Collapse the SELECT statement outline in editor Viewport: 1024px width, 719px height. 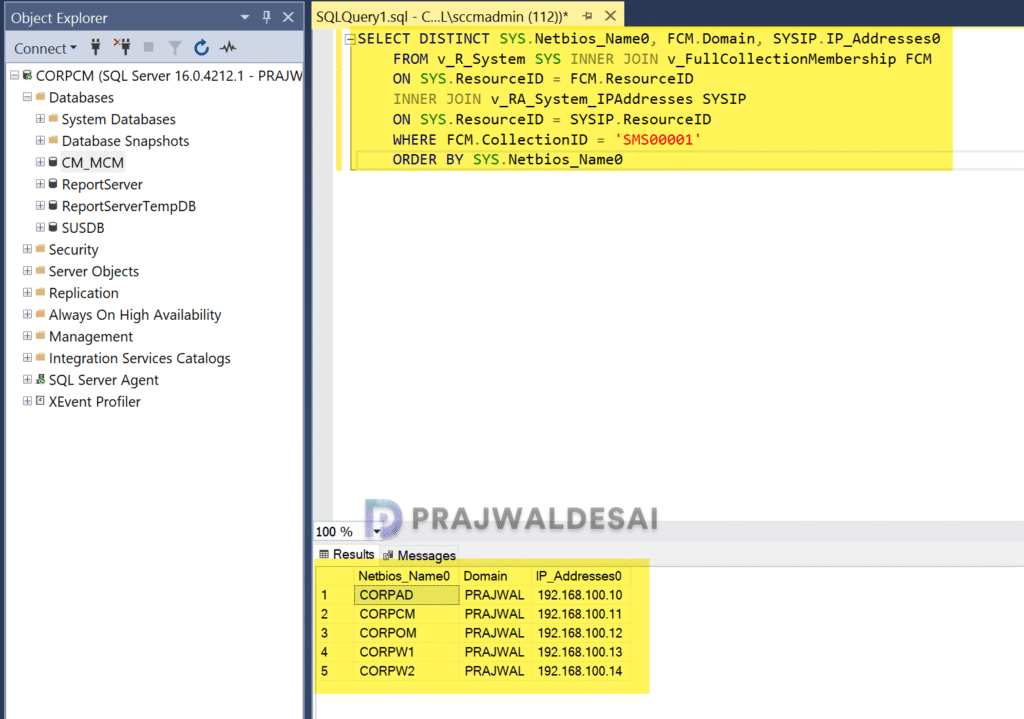(x=350, y=39)
